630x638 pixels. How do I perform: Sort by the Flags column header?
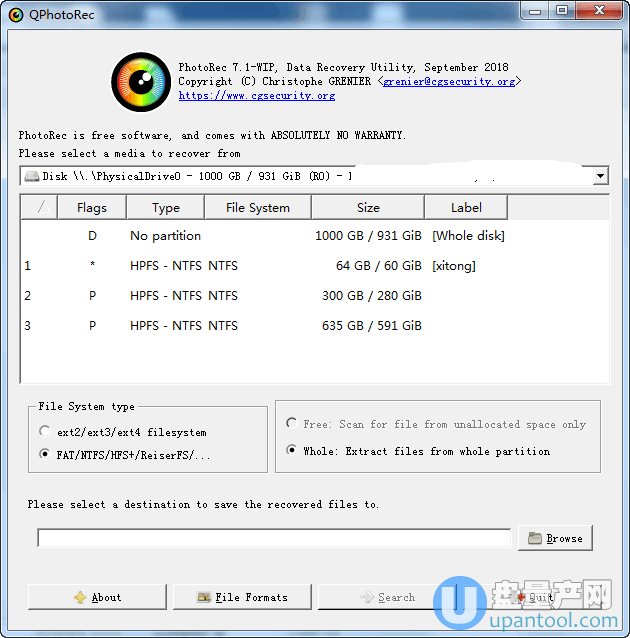click(x=92, y=208)
